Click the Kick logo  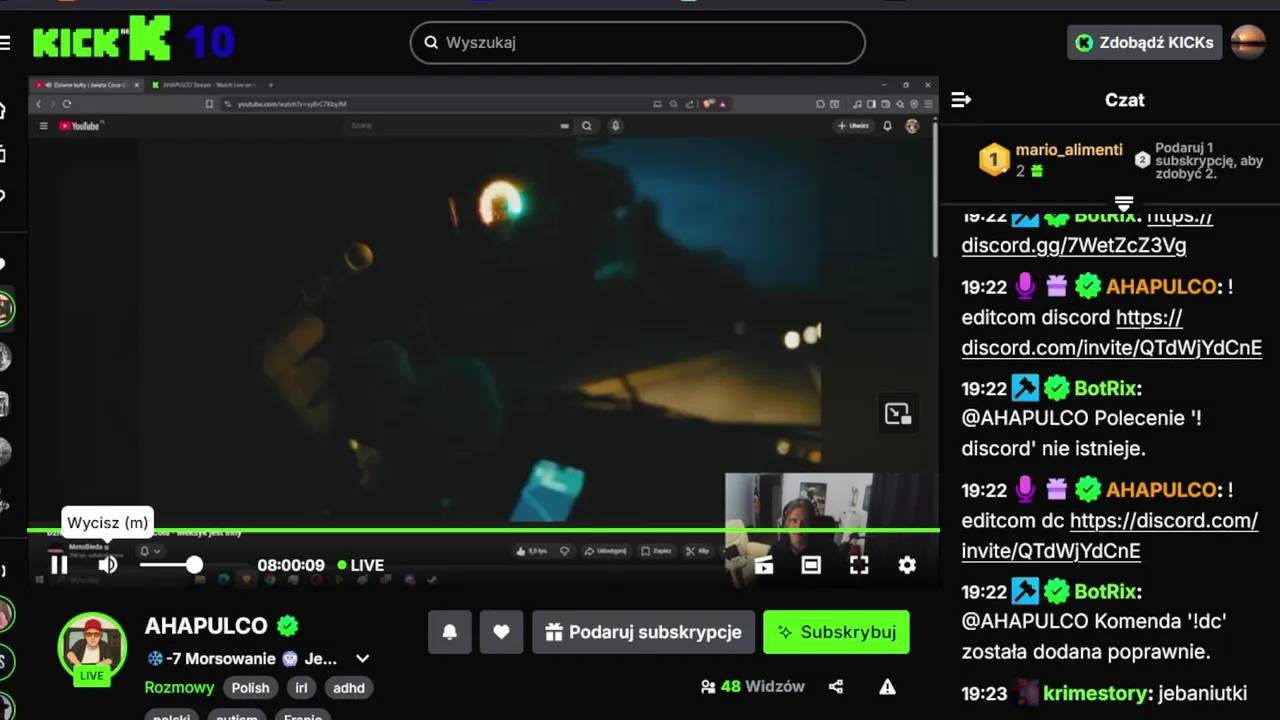pyautogui.click(x=101, y=41)
